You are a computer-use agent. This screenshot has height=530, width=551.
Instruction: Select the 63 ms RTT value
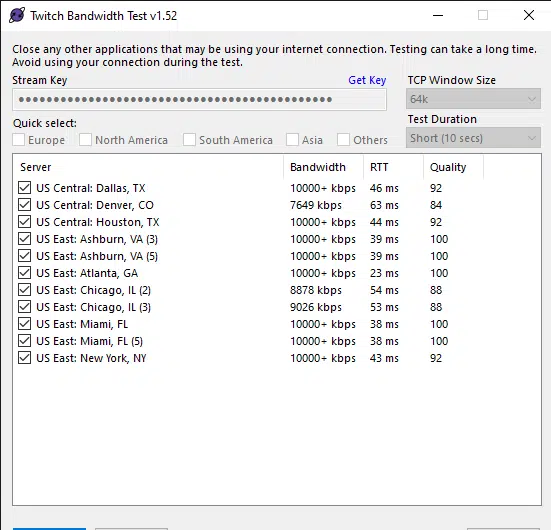point(384,205)
